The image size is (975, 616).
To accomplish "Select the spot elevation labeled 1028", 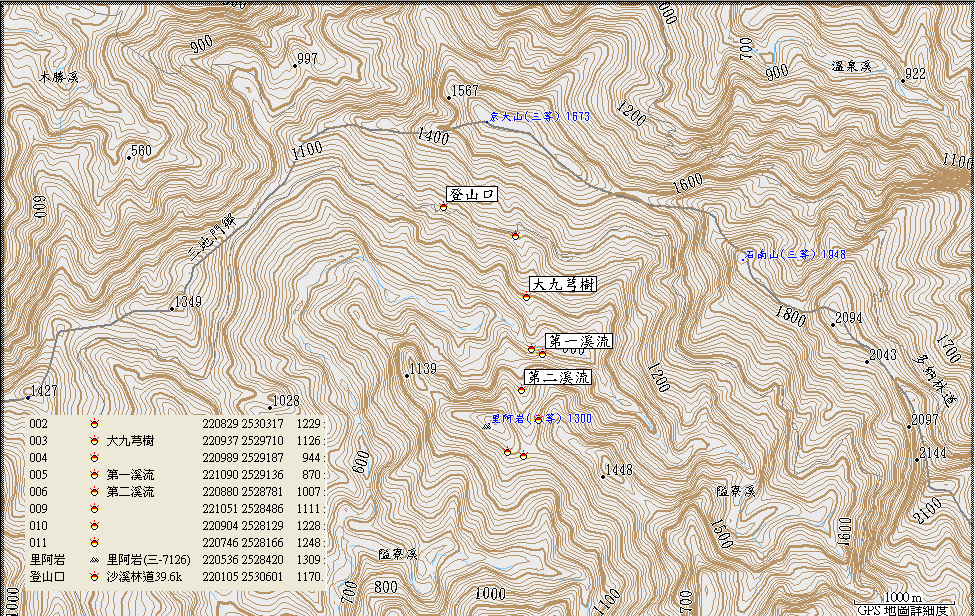I will (284, 402).
